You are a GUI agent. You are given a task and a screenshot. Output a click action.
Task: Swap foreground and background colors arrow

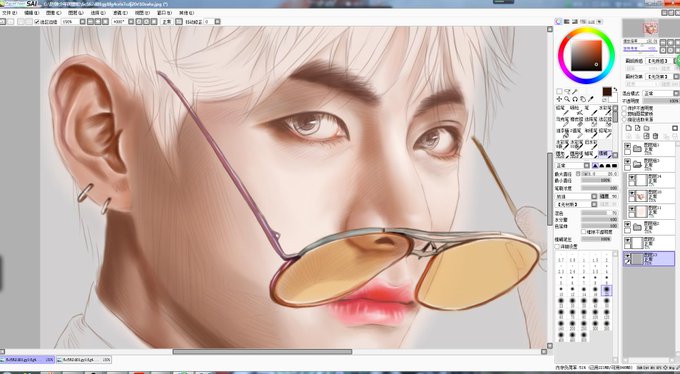click(x=615, y=89)
